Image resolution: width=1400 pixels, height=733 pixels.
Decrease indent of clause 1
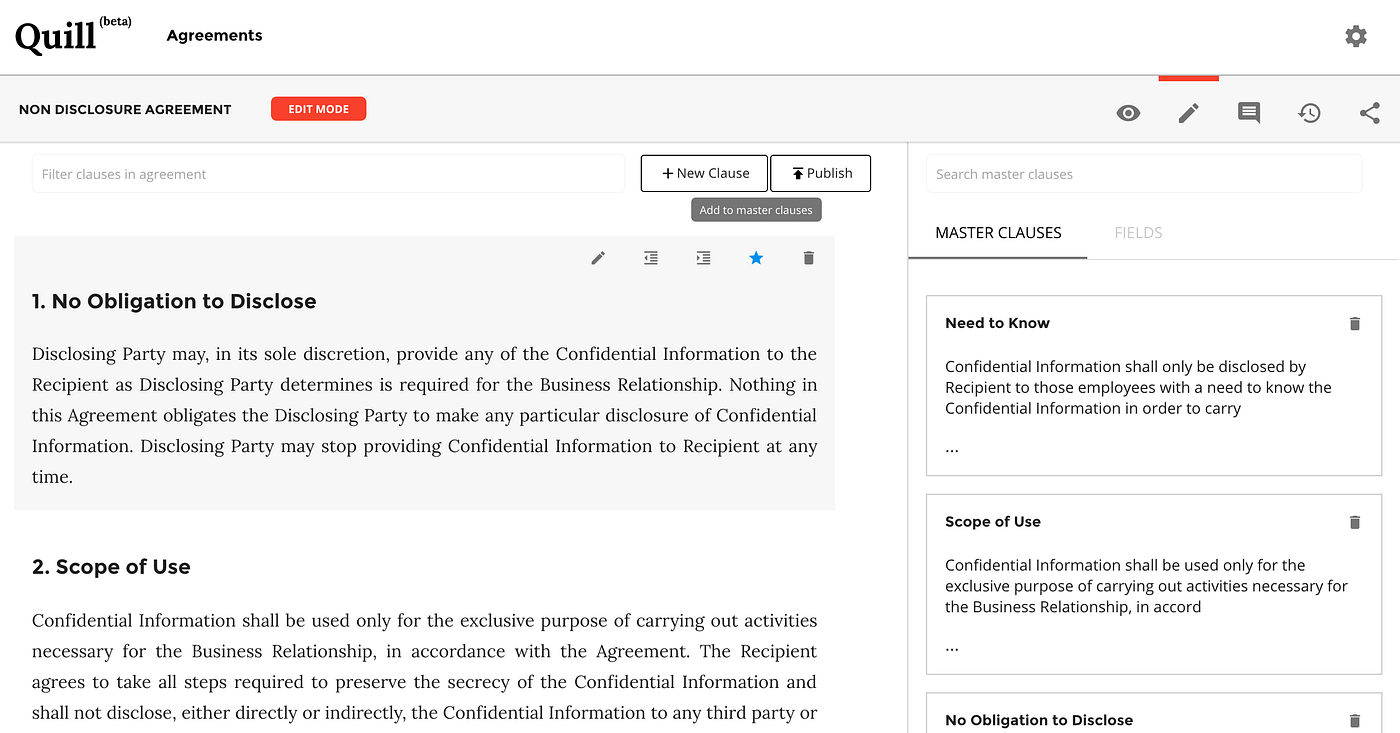[651, 258]
